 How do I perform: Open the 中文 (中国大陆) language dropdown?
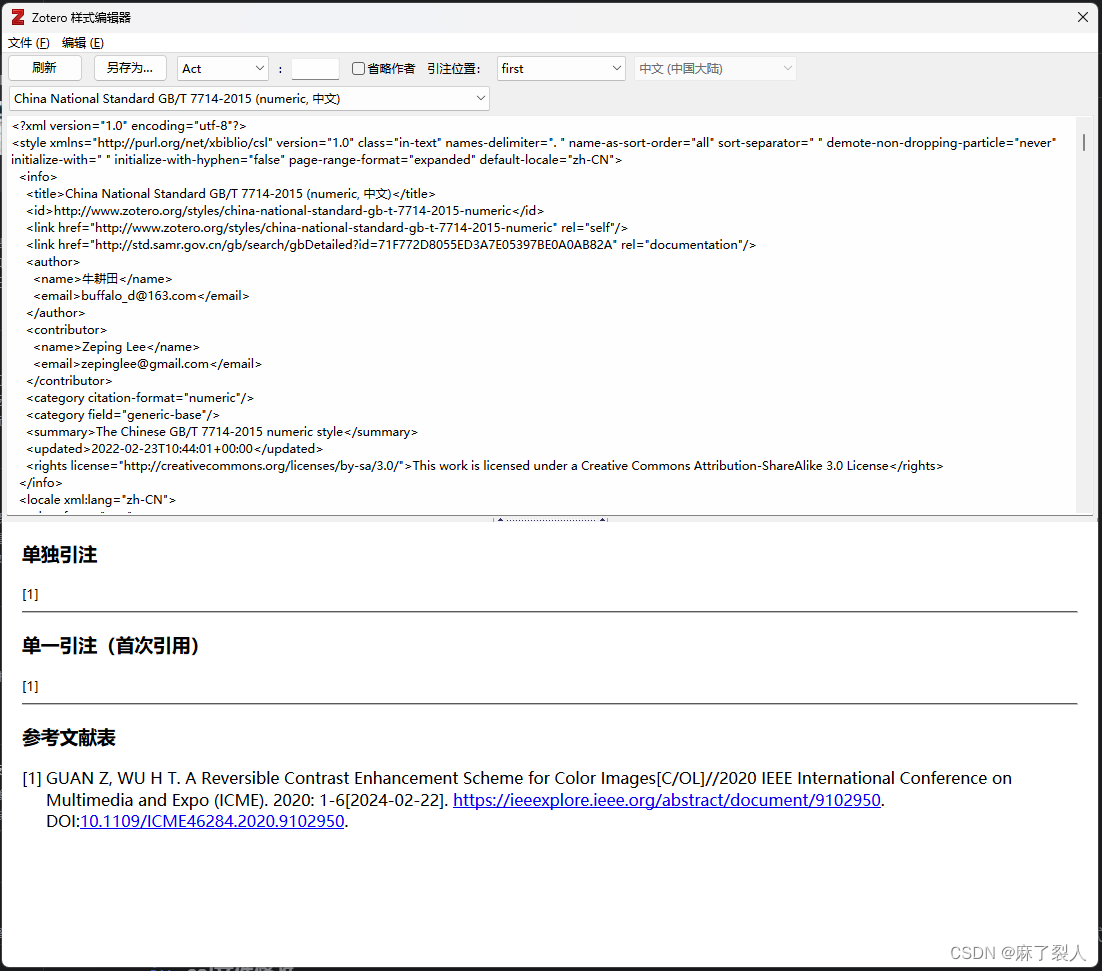(x=715, y=69)
